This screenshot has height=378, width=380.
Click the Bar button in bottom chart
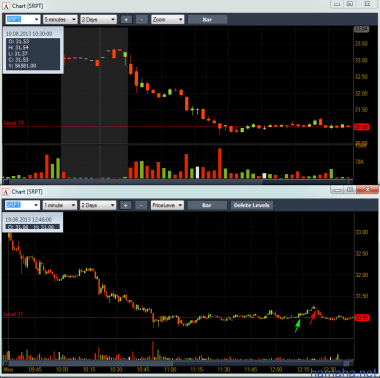[207, 205]
